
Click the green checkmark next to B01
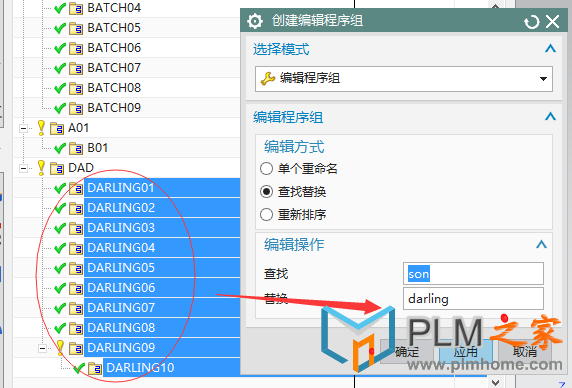60,148
